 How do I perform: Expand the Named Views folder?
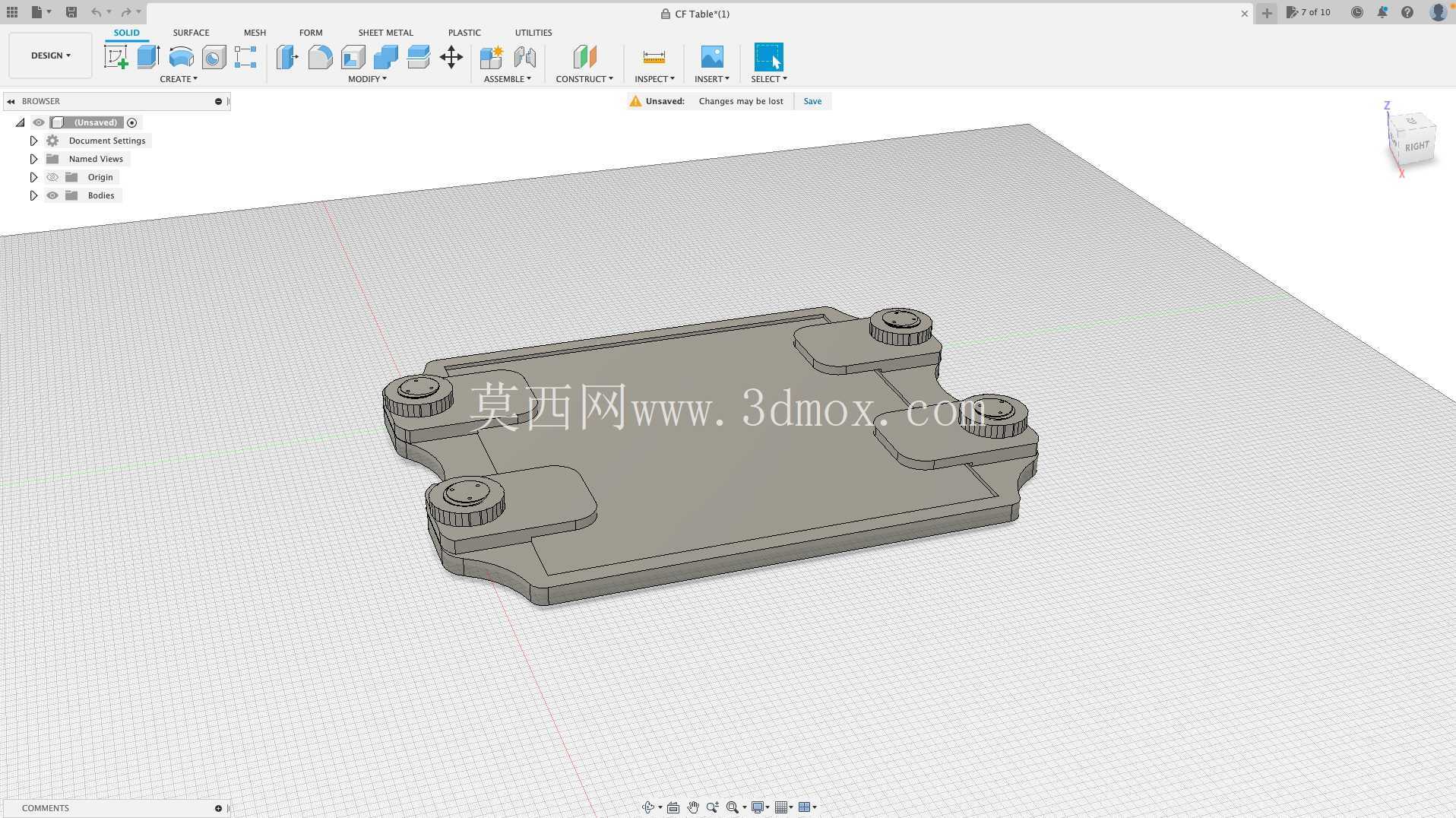[x=33, y=159]
